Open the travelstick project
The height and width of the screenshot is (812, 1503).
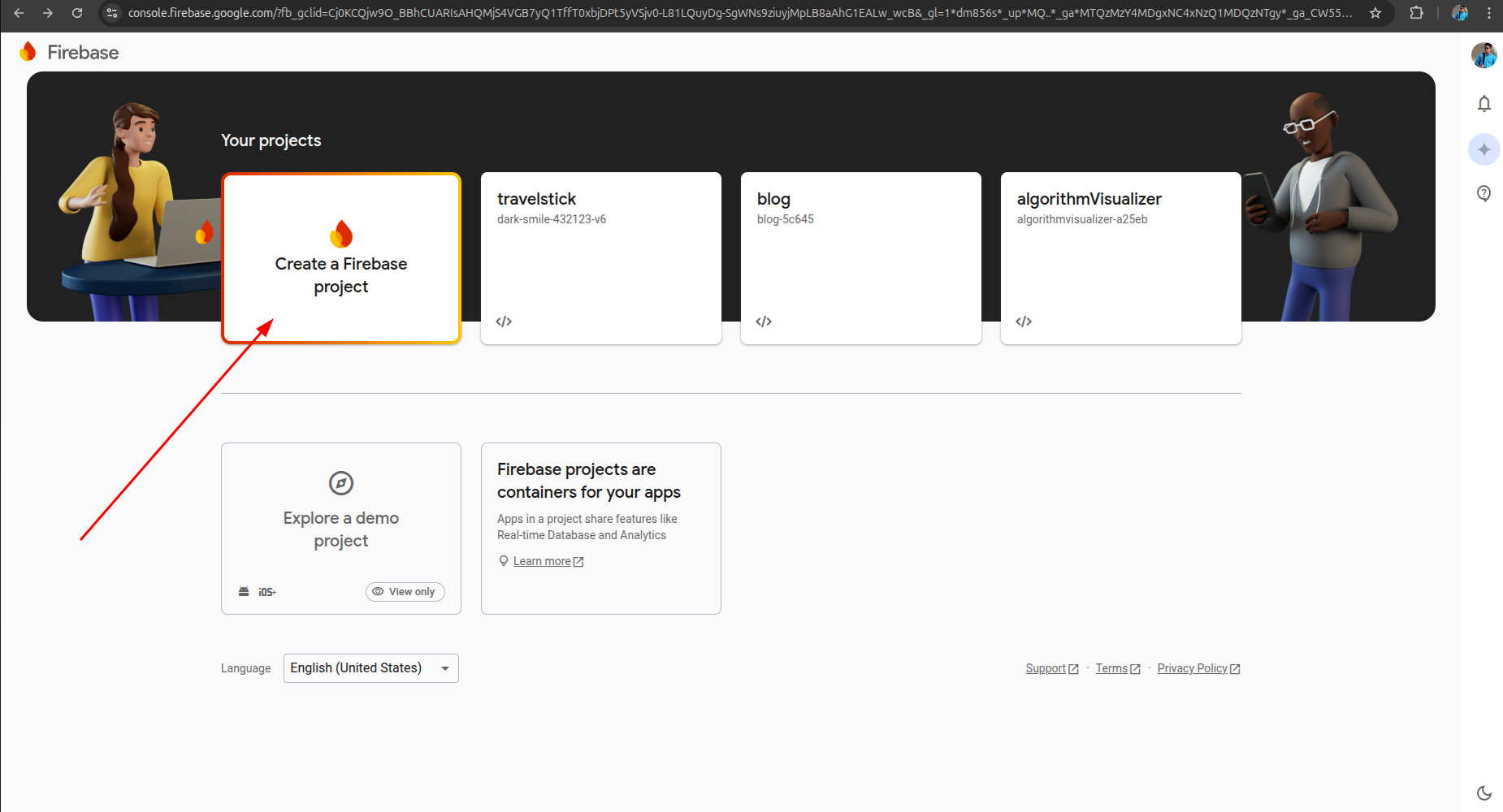(601, 258)
